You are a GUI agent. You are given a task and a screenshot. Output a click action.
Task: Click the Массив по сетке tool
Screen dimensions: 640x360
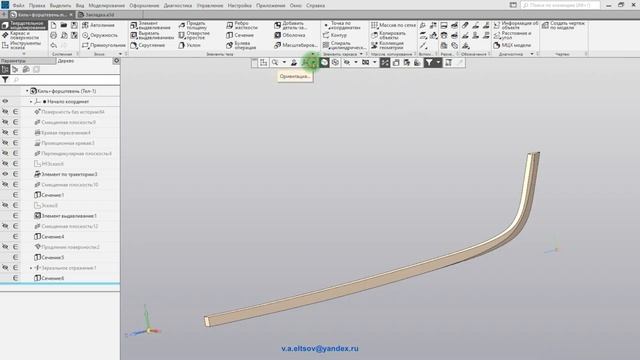tap(393, 25)
